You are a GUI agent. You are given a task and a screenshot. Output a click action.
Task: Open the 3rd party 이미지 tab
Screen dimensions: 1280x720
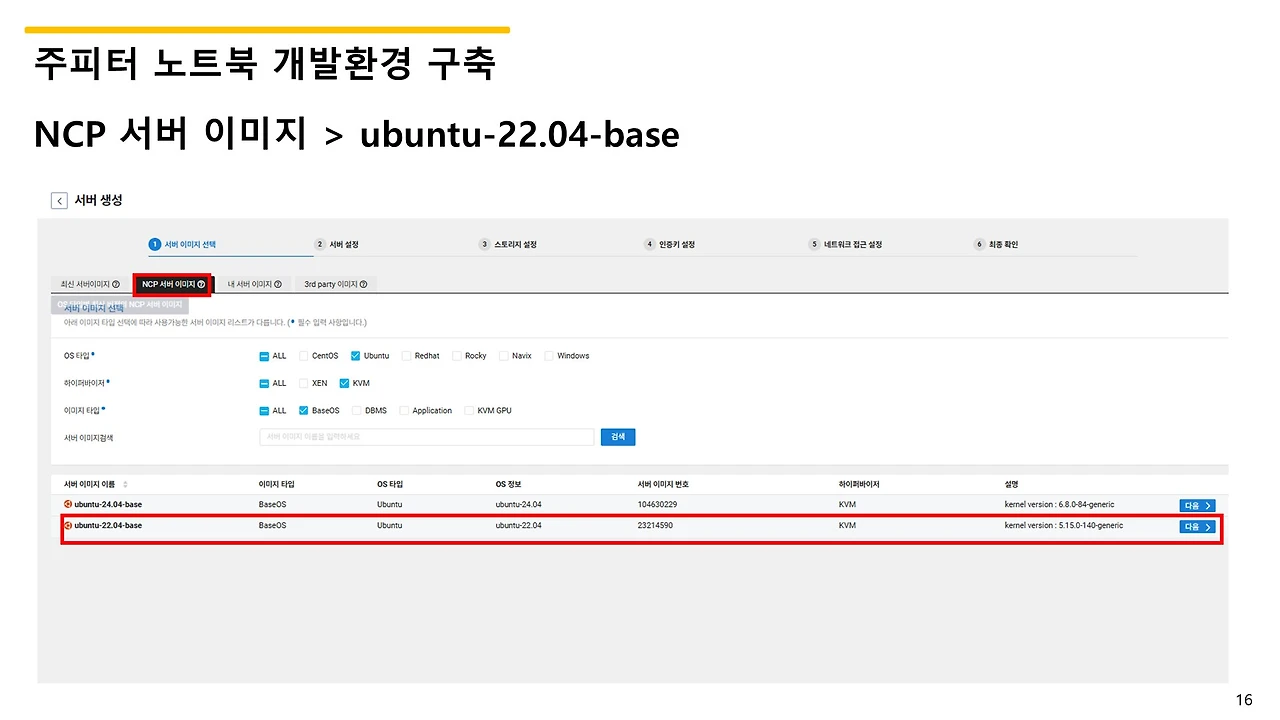[336, 285]
